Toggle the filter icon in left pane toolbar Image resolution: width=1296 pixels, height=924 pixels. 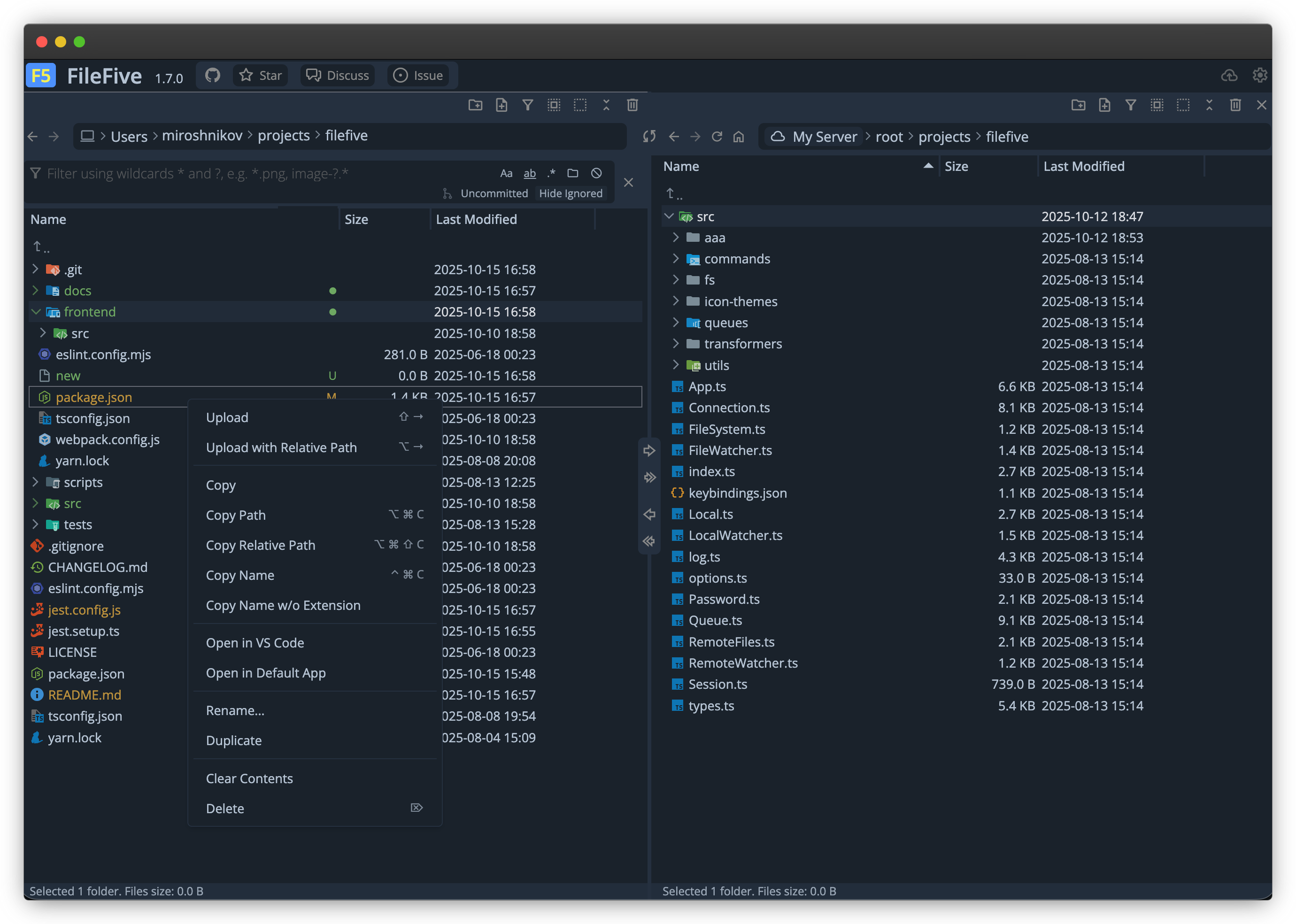[527, 105]
